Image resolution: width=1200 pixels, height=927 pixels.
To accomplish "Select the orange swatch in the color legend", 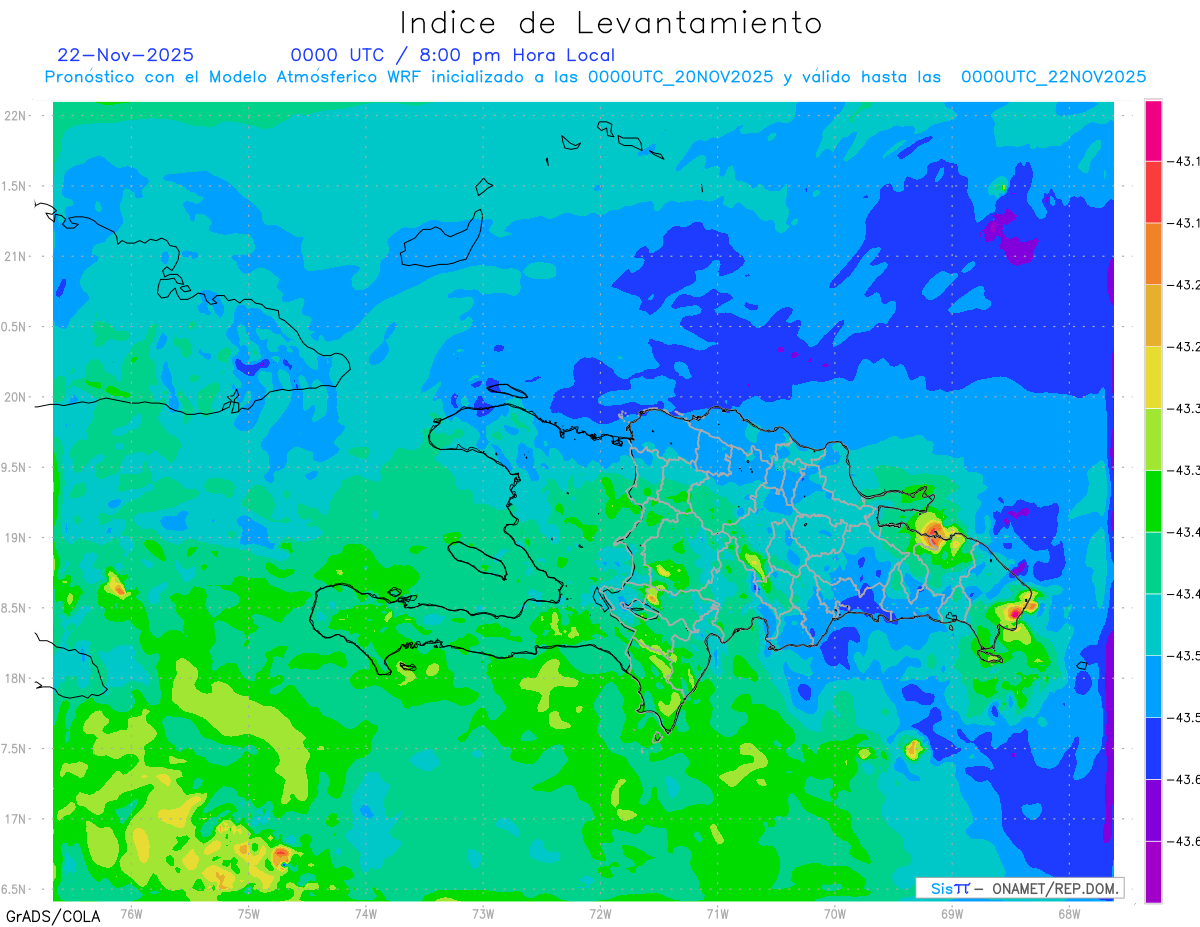I will pos(1153,254).
